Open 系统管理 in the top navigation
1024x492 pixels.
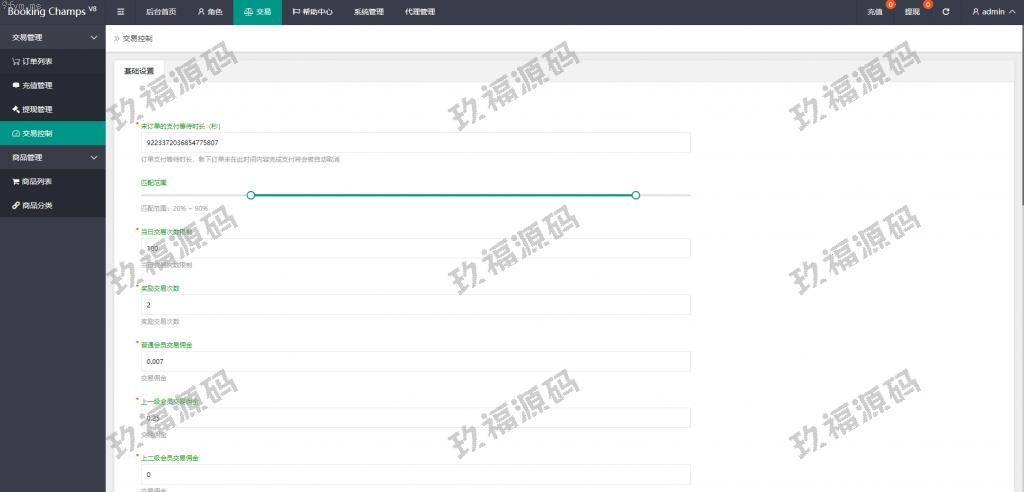pyautogui.click(x=368, y=12)
